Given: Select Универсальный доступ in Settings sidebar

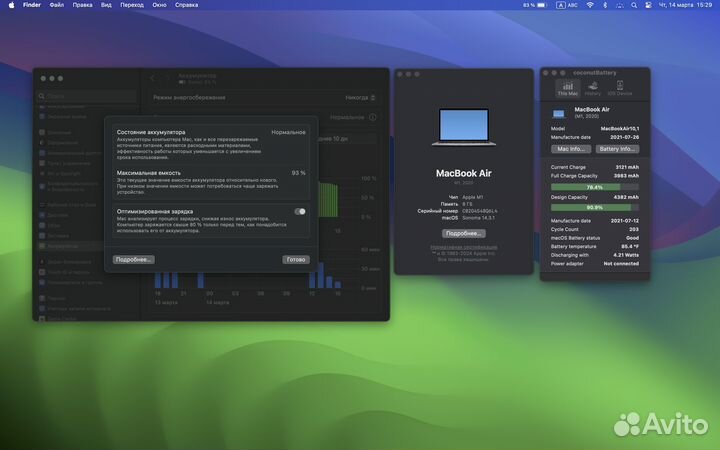Looking at the screenshot, I should click(69, 153).
